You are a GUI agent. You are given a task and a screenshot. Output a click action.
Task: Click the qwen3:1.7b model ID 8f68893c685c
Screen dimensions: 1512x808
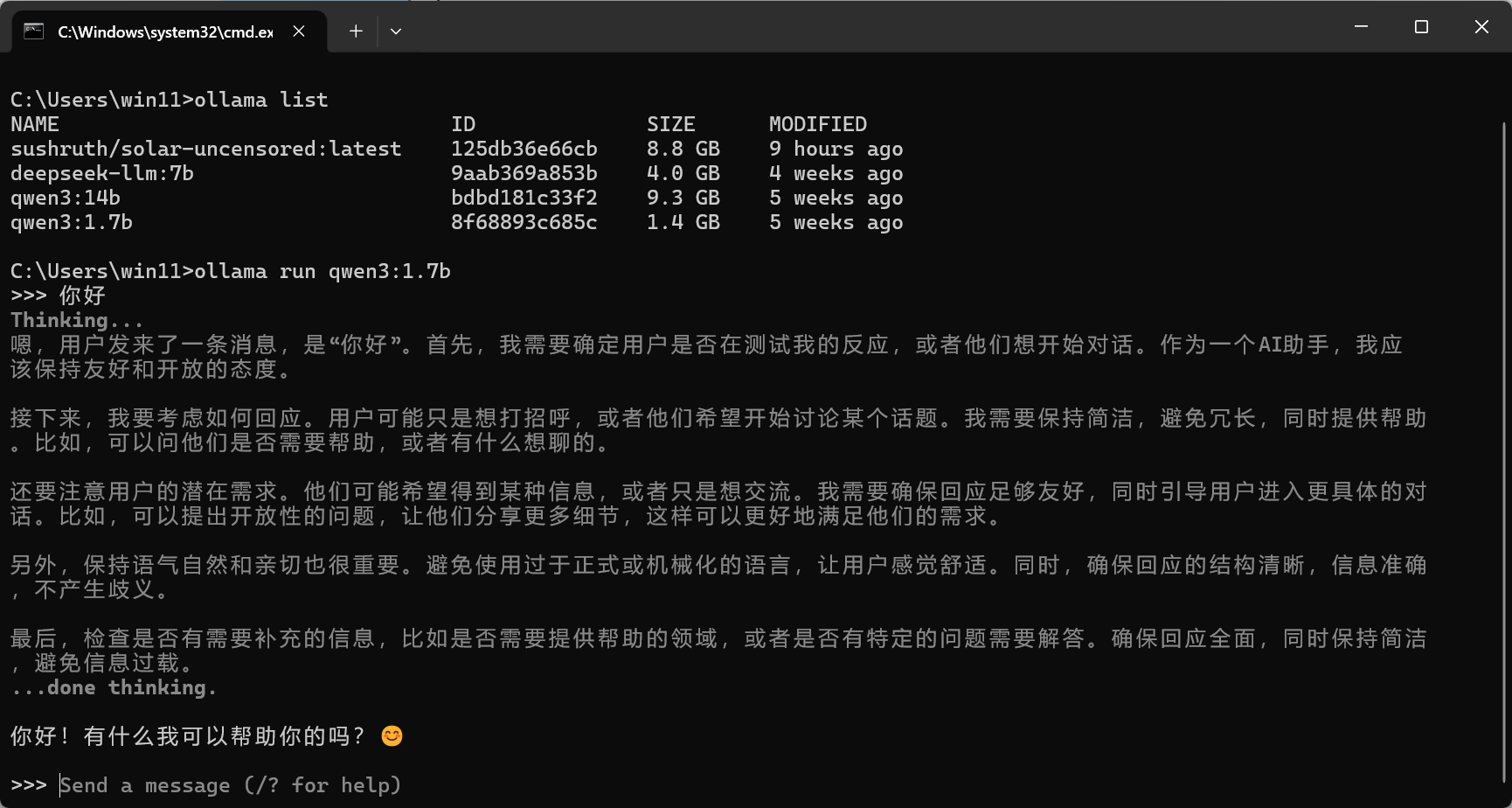[x=524, y=222]
